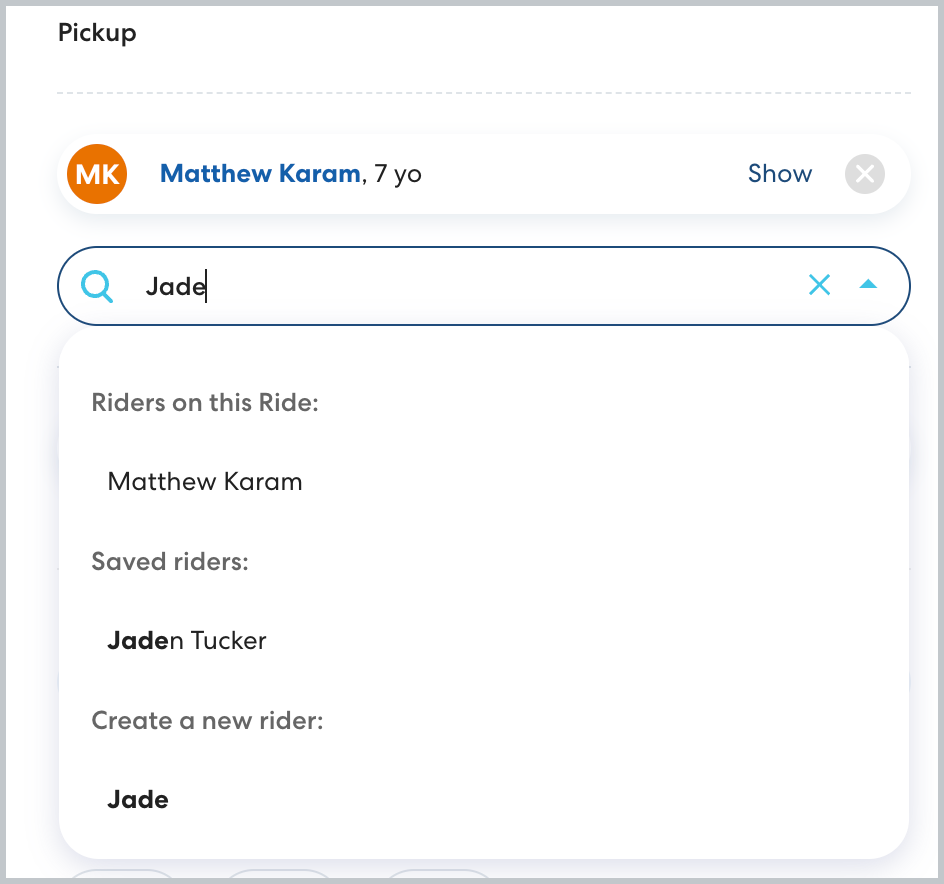Clear the search text with the blue X
Screen dimensions: 944x884
pyautogui.click(x=819, y=286)
